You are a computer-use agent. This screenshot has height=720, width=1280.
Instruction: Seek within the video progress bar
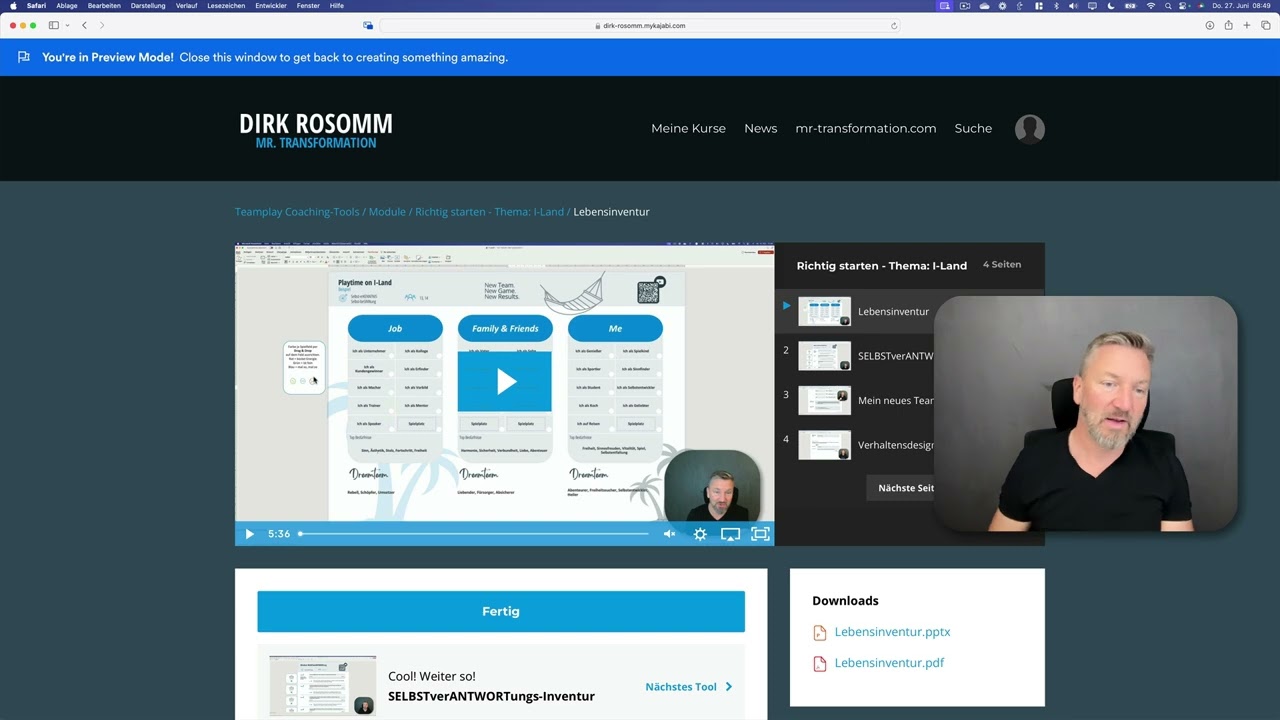coord(474,534)
